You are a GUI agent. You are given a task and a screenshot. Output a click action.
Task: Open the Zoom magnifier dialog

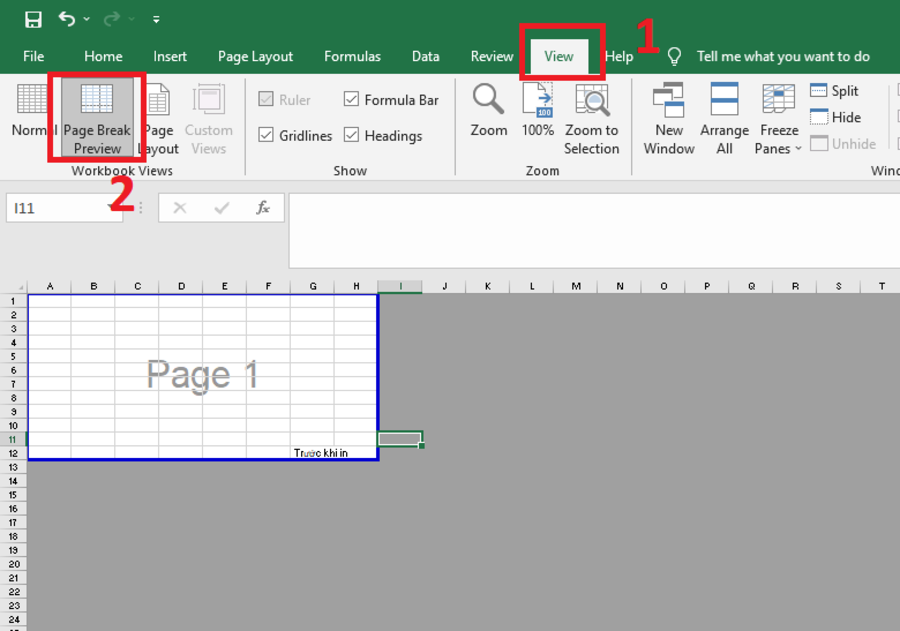[x=488, y=111]
